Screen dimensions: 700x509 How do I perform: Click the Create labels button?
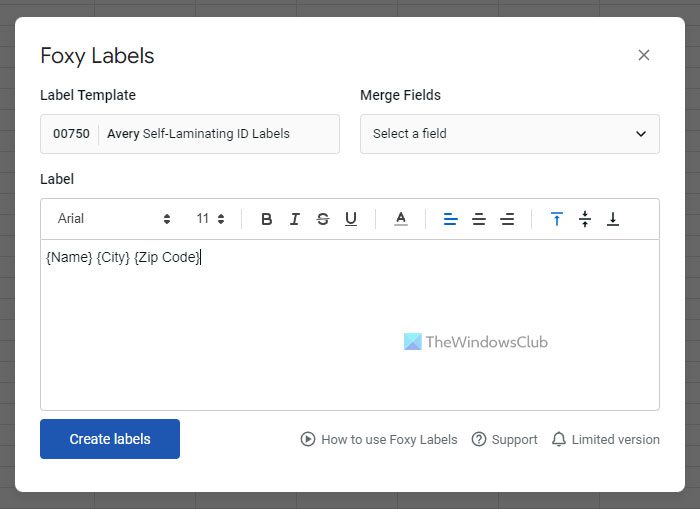(x=110, y=439)
